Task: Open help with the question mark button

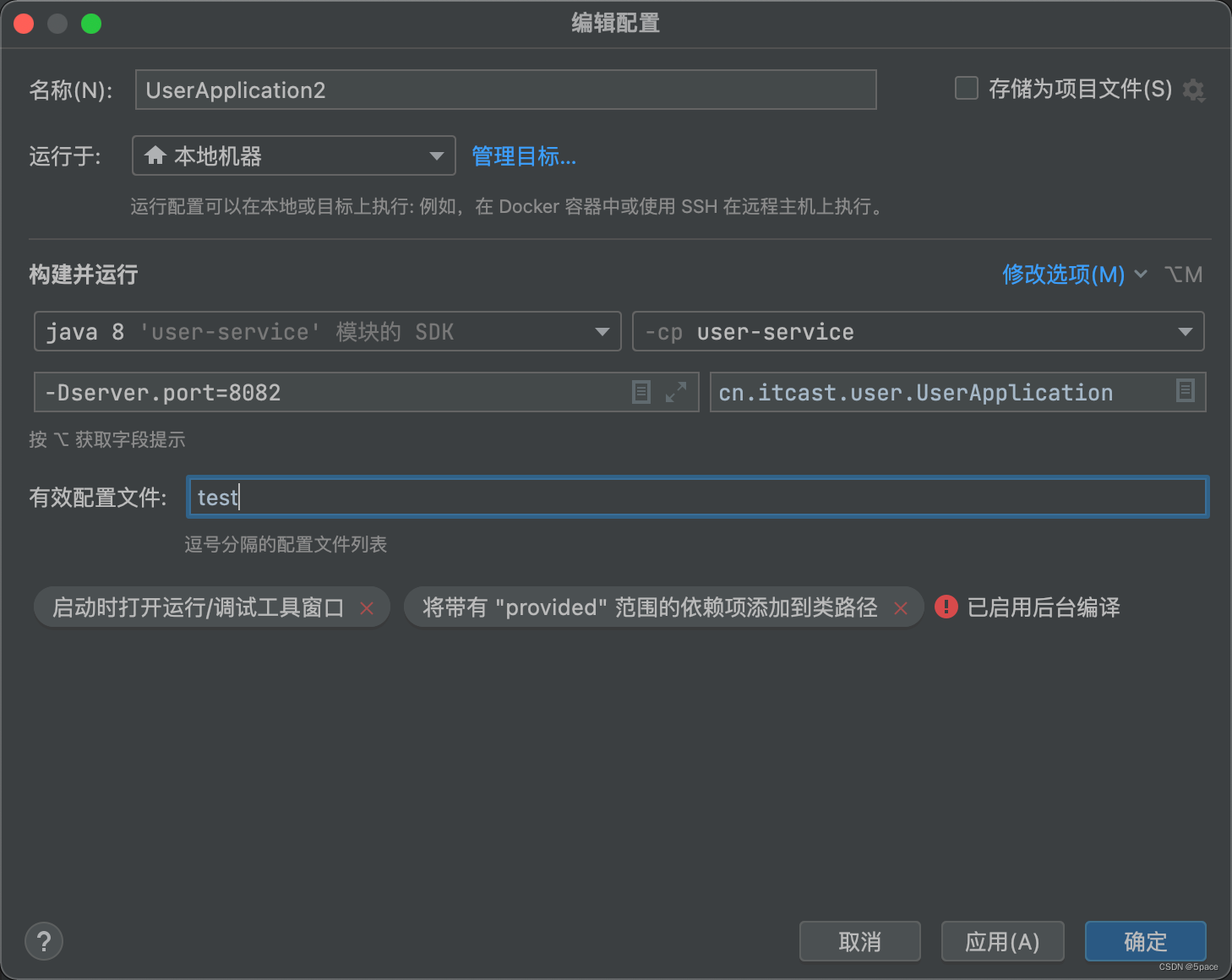Action: [44, 941]
